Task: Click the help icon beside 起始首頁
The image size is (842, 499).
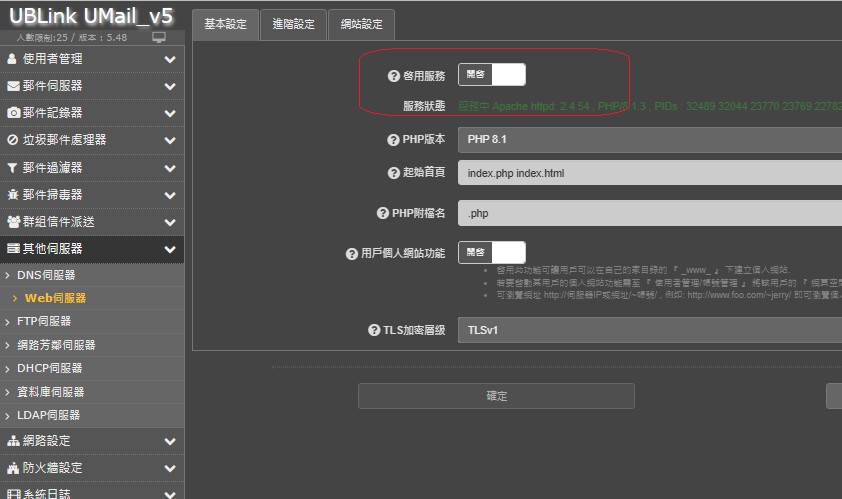Action: [394, 173]
